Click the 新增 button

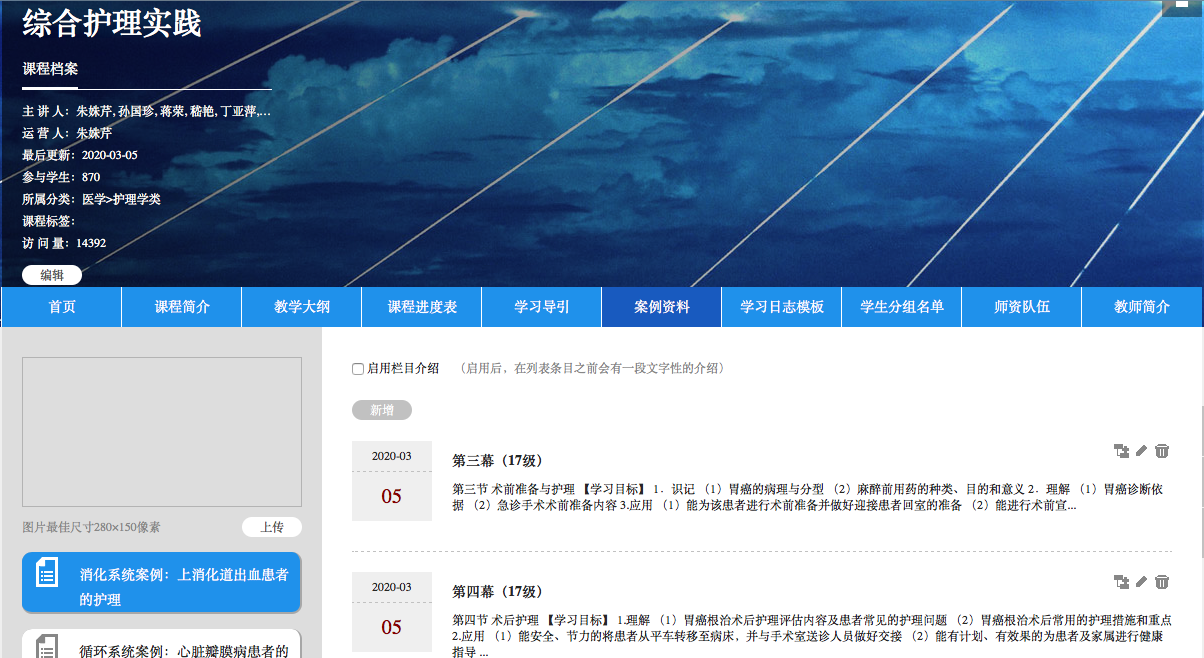point(381,410)
